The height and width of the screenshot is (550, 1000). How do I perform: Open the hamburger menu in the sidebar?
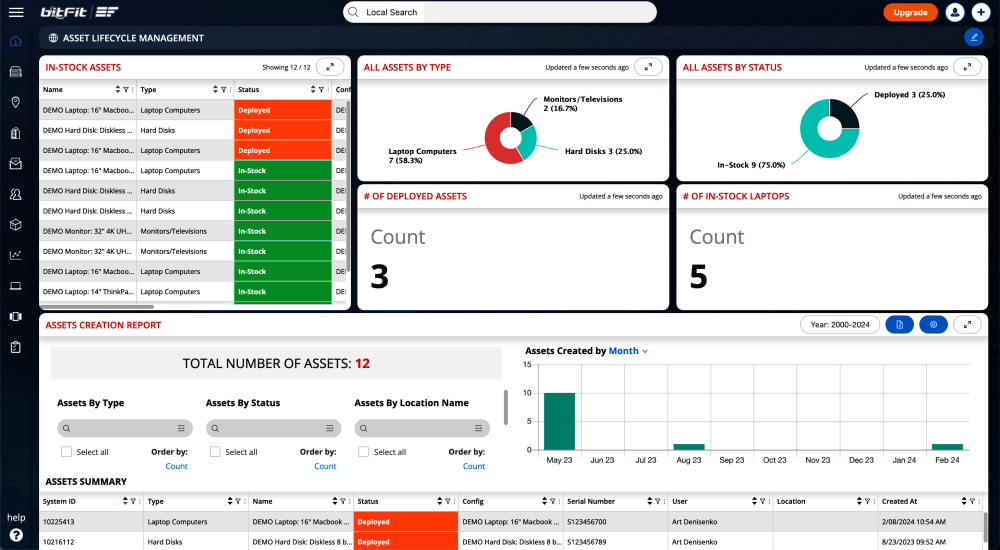click(x=16, y=12)
